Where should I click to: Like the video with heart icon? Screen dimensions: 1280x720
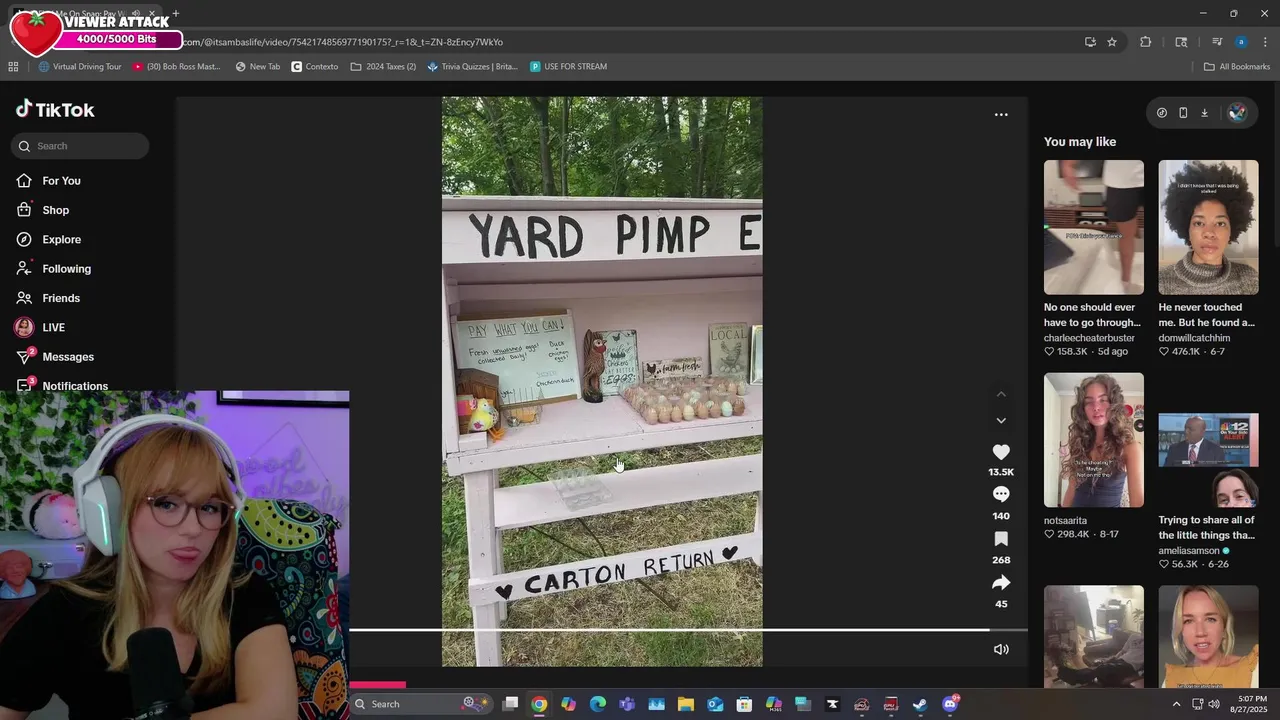pyautogui.click(x=1001, y=452)
